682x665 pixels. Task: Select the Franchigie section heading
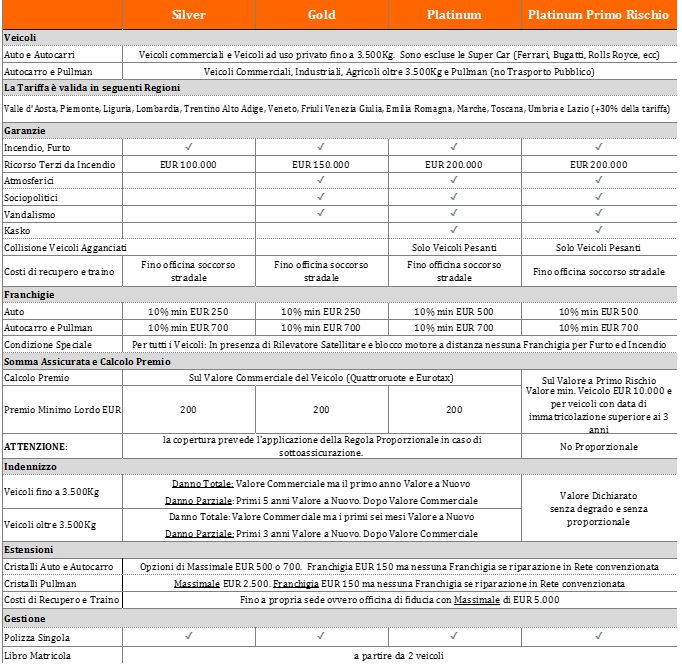pyautogui.click(x=29, y=295)
